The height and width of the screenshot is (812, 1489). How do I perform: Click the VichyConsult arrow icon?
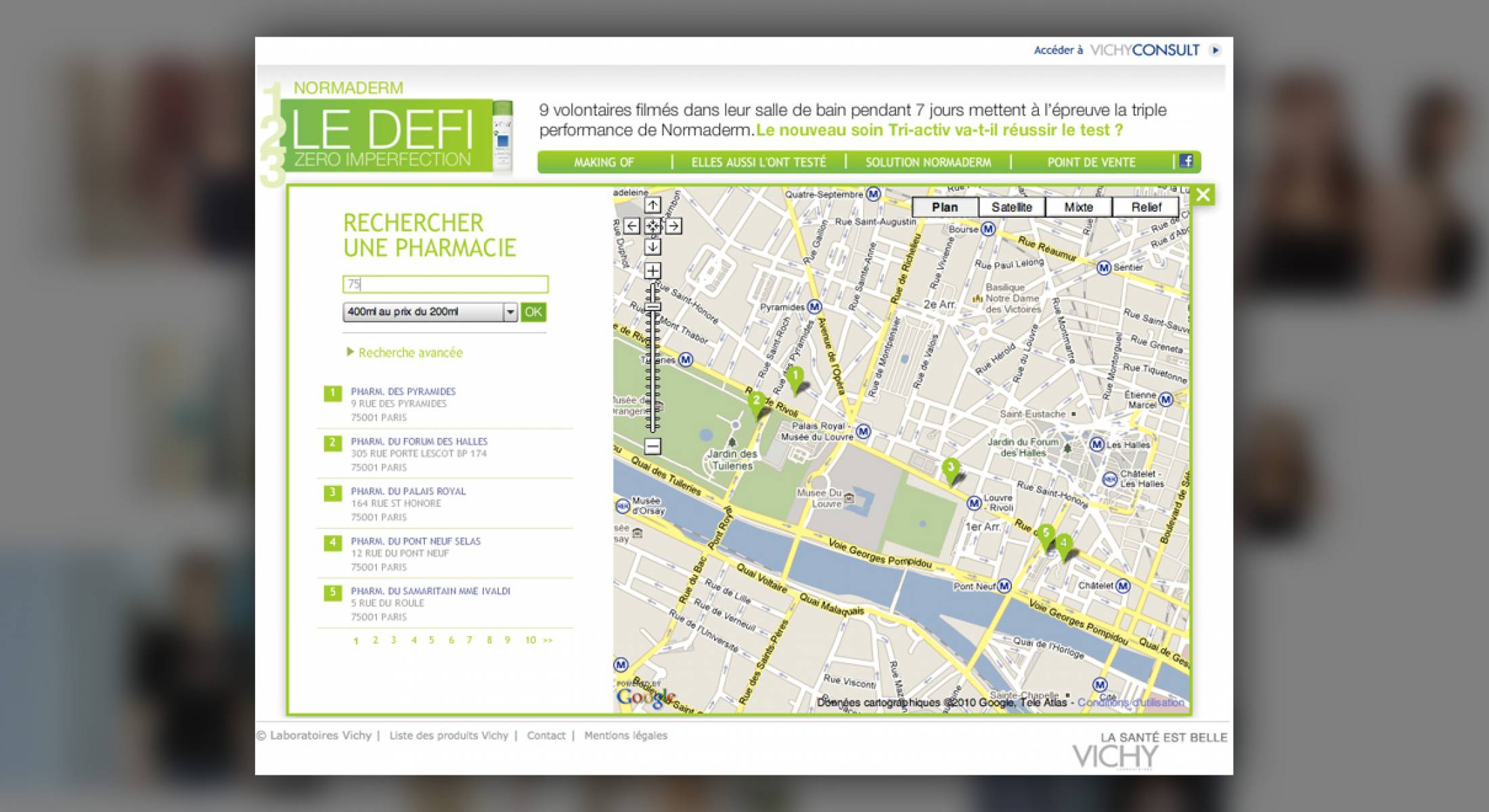pyautogui.click(x=1215, y=50)
